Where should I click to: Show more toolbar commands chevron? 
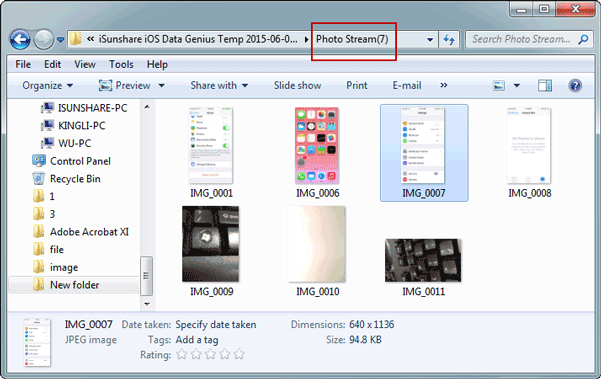click(x=443, y=85)
